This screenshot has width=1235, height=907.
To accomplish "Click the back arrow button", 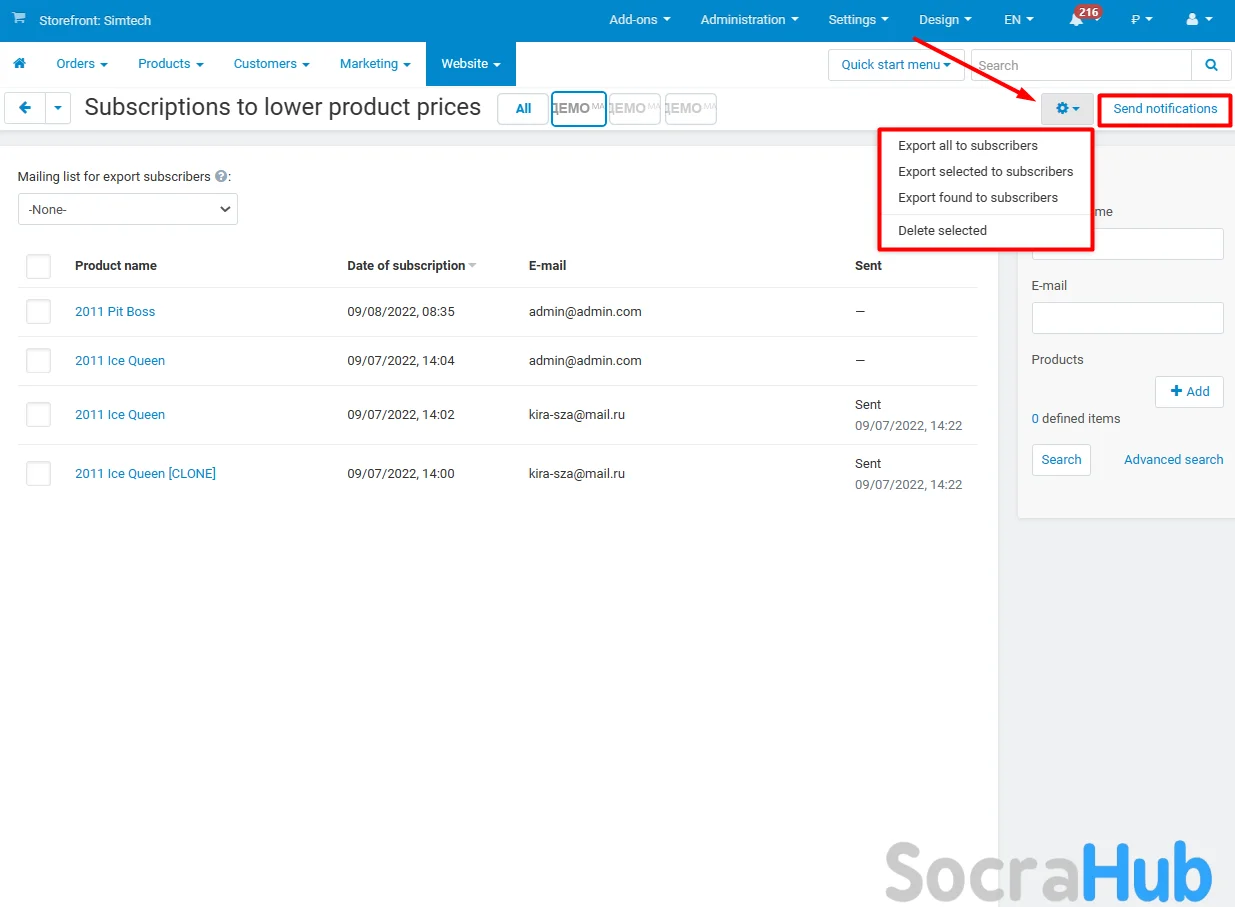I will [25, 108].
